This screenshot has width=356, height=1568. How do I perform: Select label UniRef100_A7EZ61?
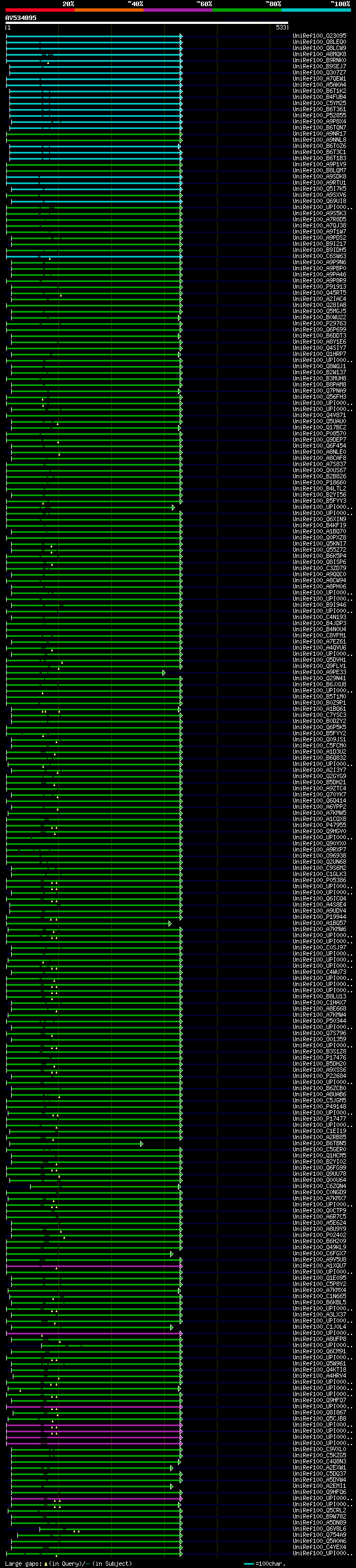coord(319,641)
